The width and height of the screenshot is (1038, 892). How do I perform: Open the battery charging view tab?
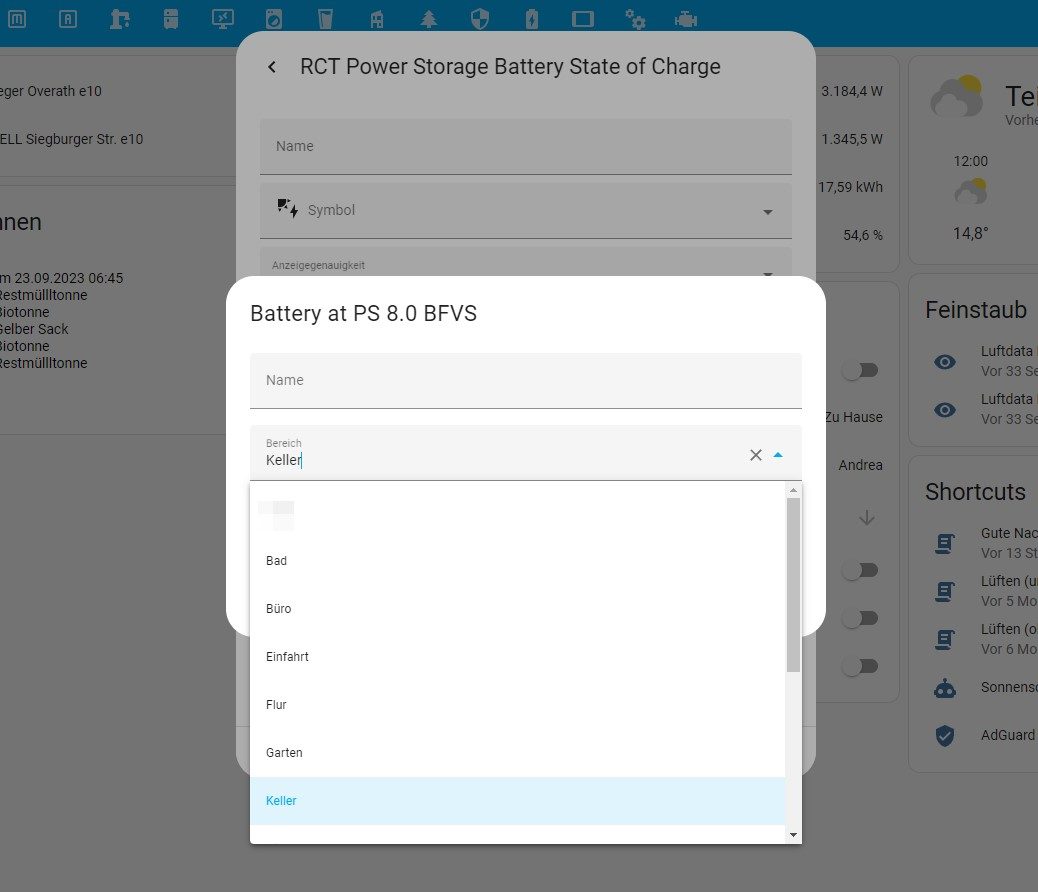532,19
